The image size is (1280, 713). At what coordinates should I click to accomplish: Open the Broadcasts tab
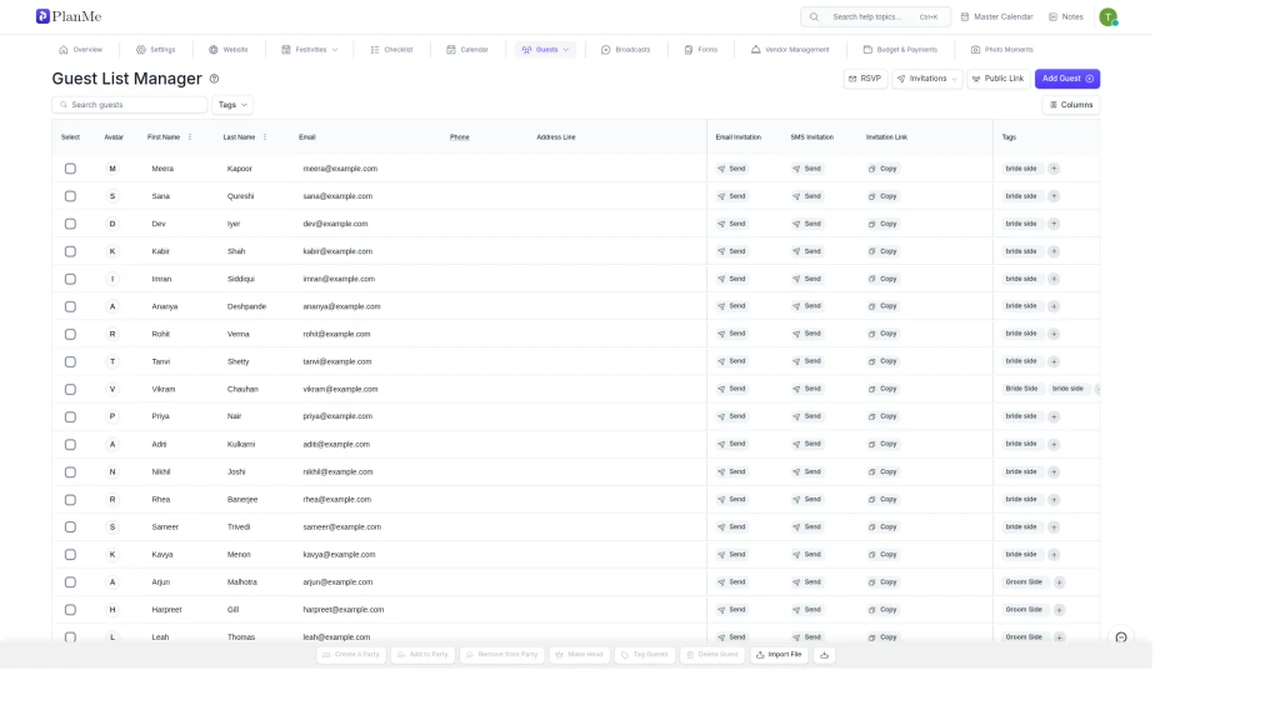click(625, 50)
